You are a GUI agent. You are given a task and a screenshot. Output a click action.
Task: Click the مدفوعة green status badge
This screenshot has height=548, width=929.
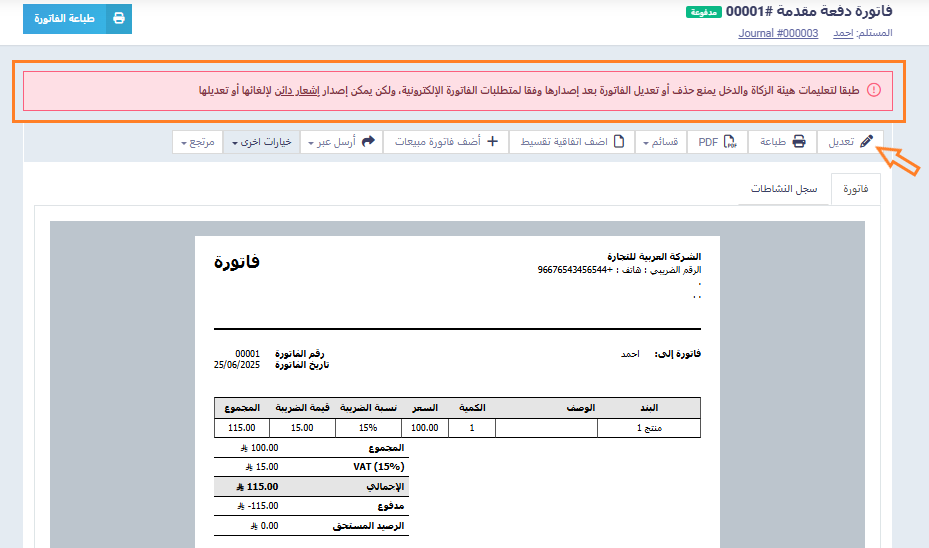(x=704, y=12)
